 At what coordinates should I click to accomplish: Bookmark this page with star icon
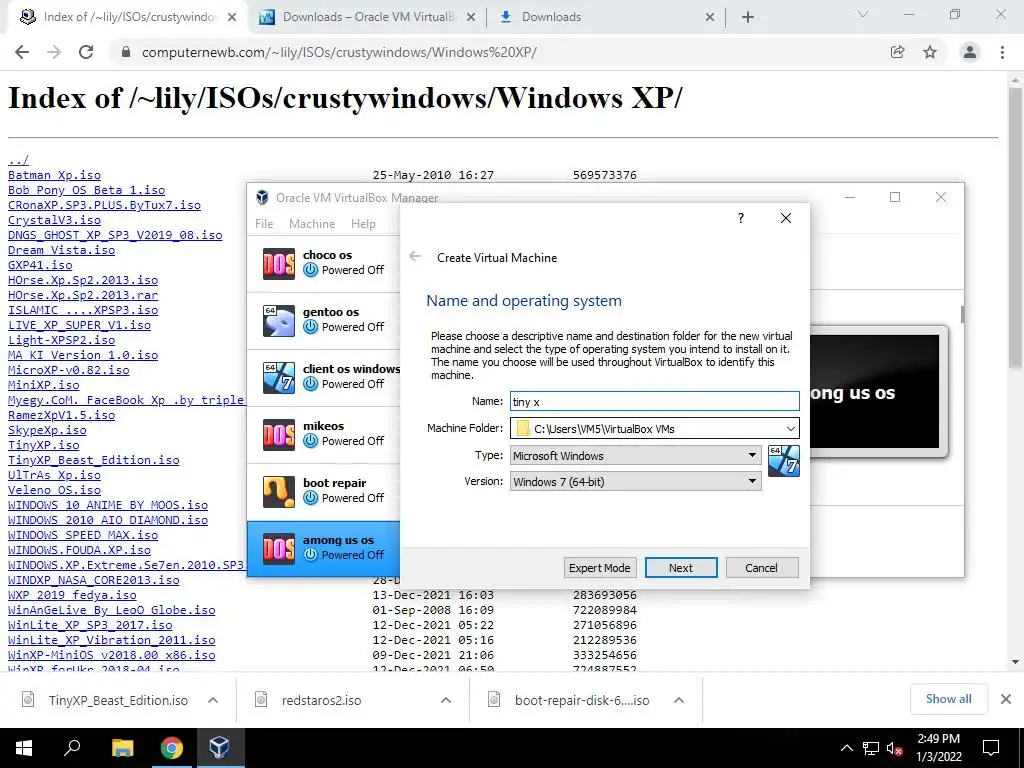coord(930,52)
